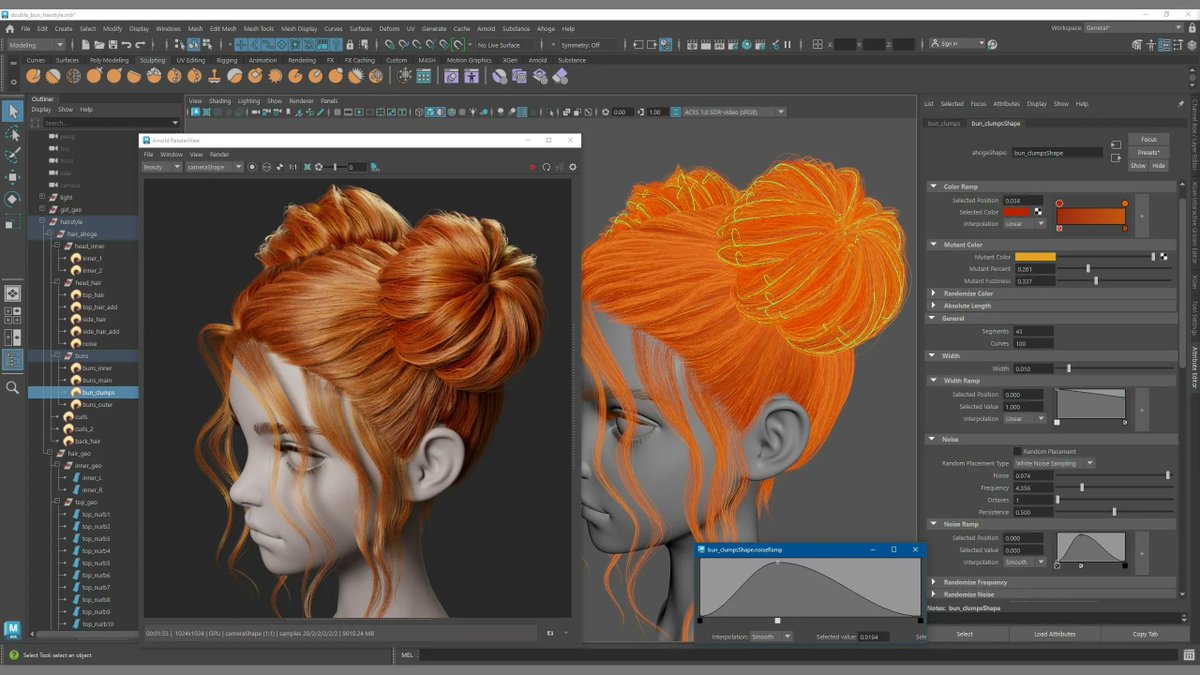This screenshot has width=1200, height=675.
Task: Open the Render menu in Arnold RenderView
Action: [x=221, y=154]
